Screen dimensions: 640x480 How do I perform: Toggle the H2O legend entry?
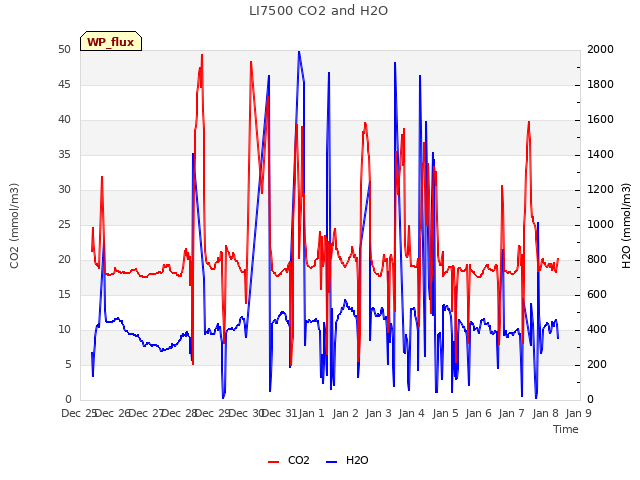click(x=347, y=460)
